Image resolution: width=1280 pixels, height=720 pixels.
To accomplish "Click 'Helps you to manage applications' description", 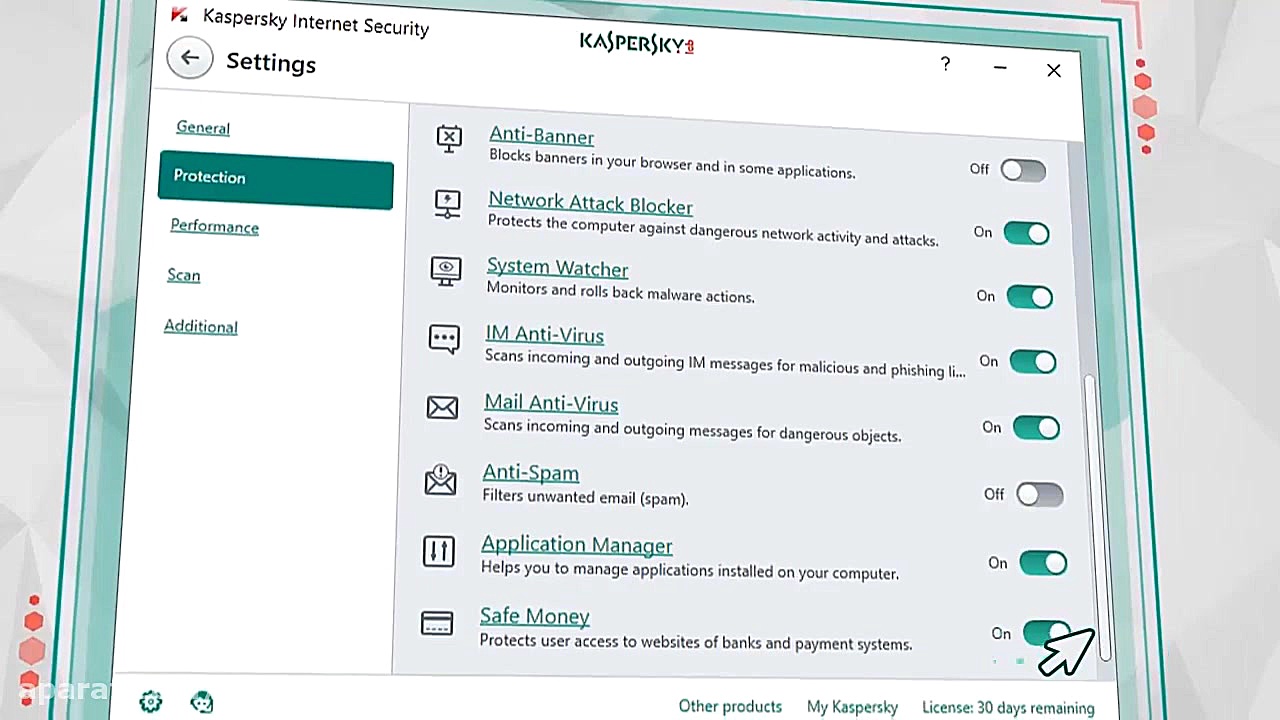I will (690, 570).
